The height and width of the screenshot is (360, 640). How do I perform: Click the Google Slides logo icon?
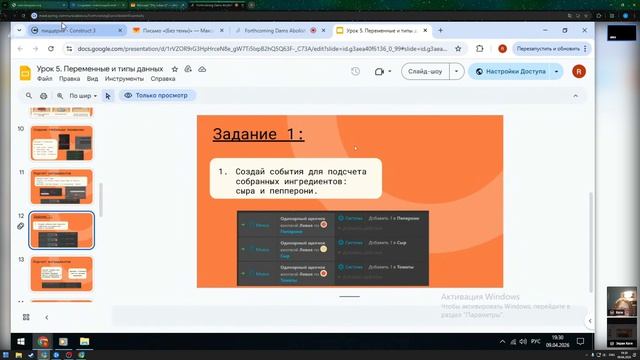(25, 73)
